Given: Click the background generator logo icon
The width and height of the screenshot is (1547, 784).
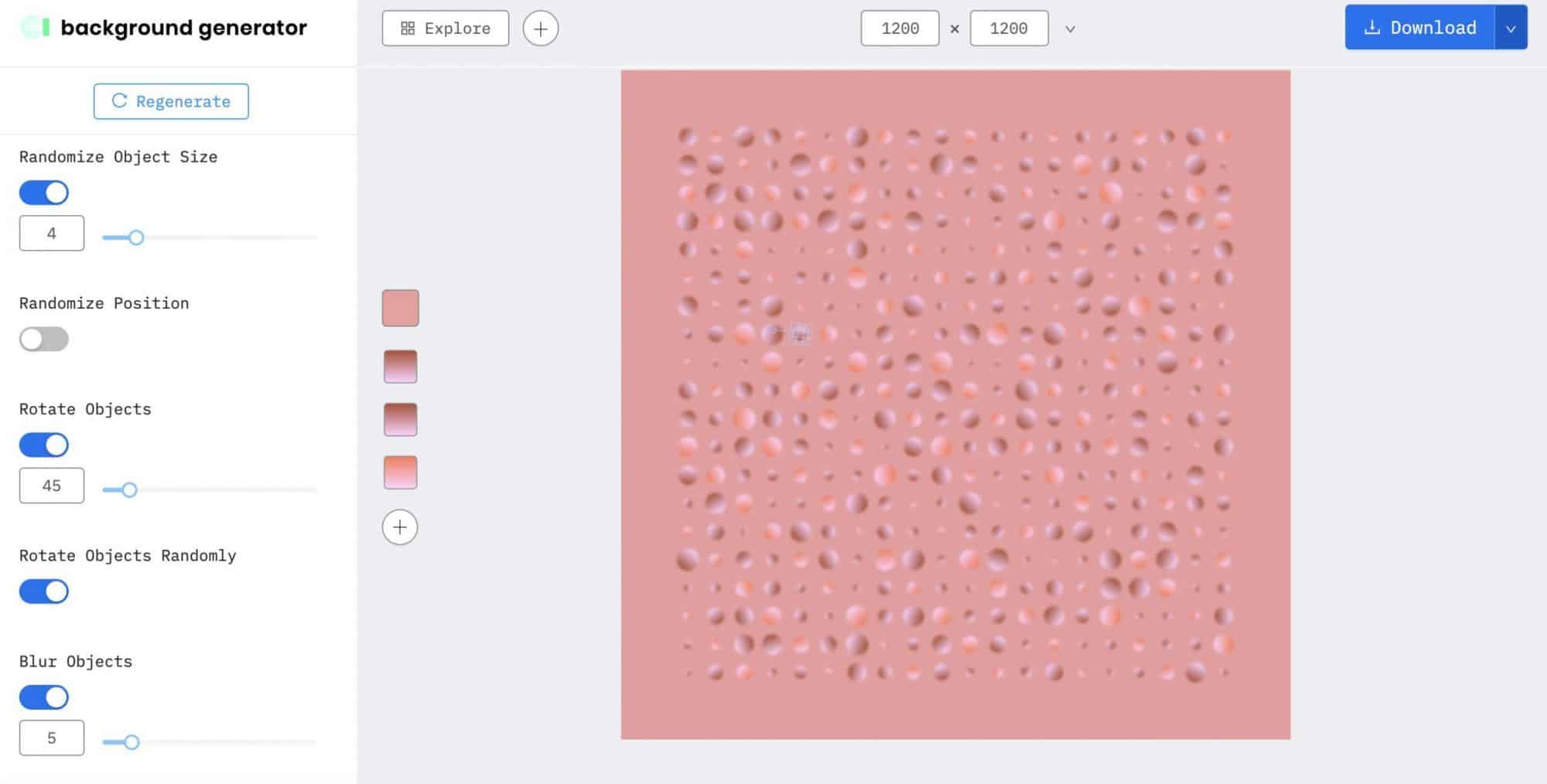Looking at the screenshot, I should point(34,27).
